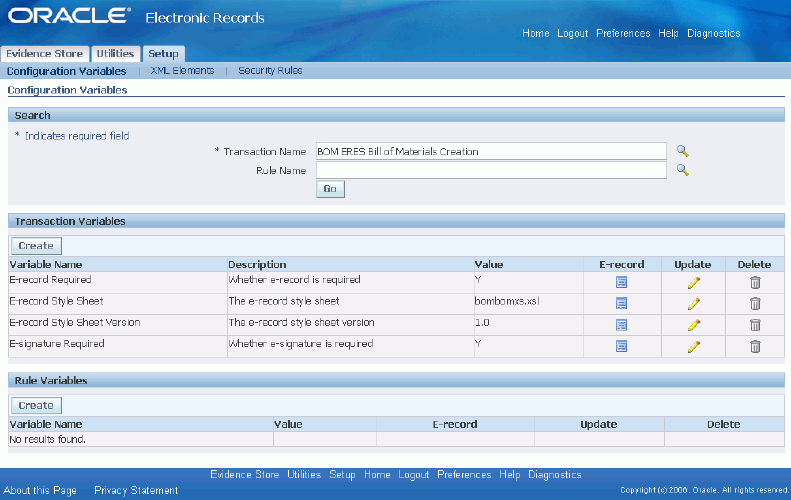The height and width of the screenshot is (500, 791).
Task: Select the Setup tab
Action: tap(163, 53)
